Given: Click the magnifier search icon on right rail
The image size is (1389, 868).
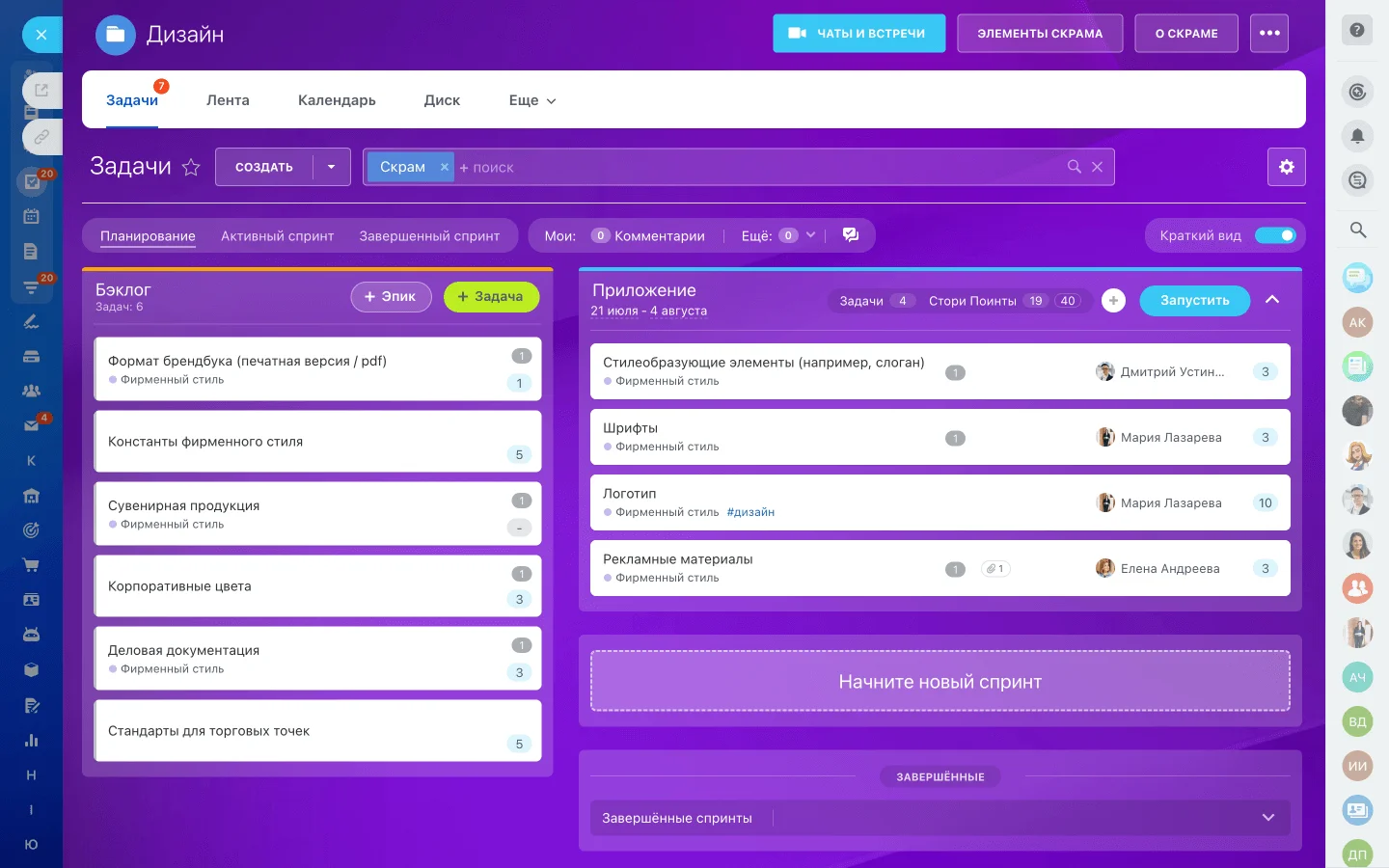Looking at the screenshot, I should pos(1357,231).
